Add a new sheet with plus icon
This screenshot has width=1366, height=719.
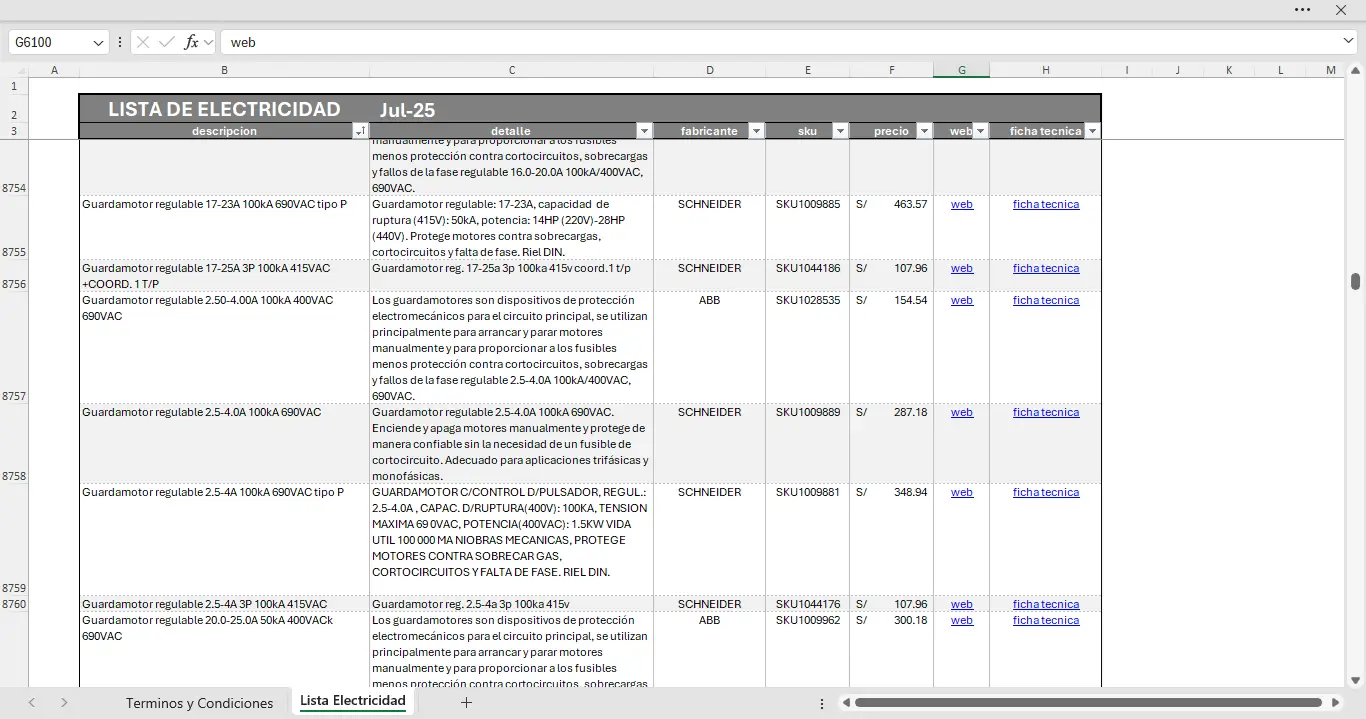466,703
